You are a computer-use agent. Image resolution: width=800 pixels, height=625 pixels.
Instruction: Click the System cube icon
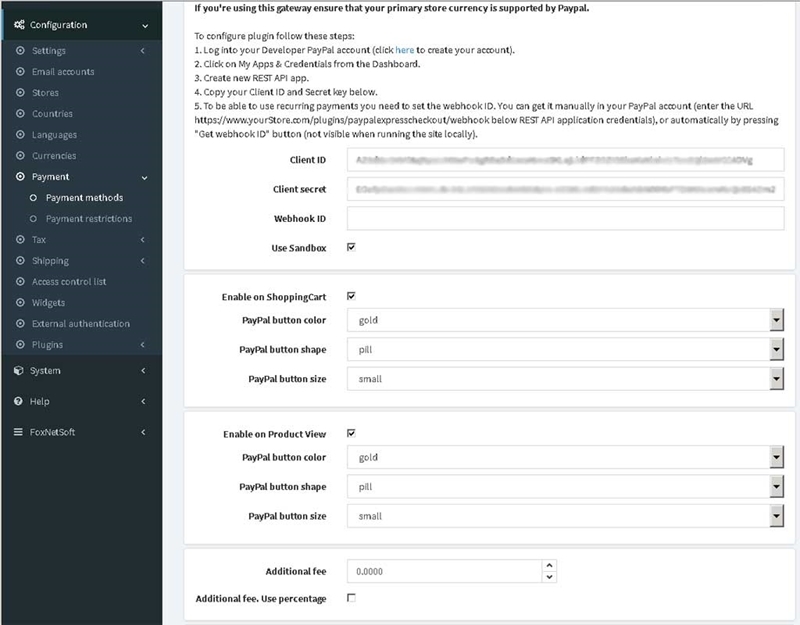click(18, 370)
